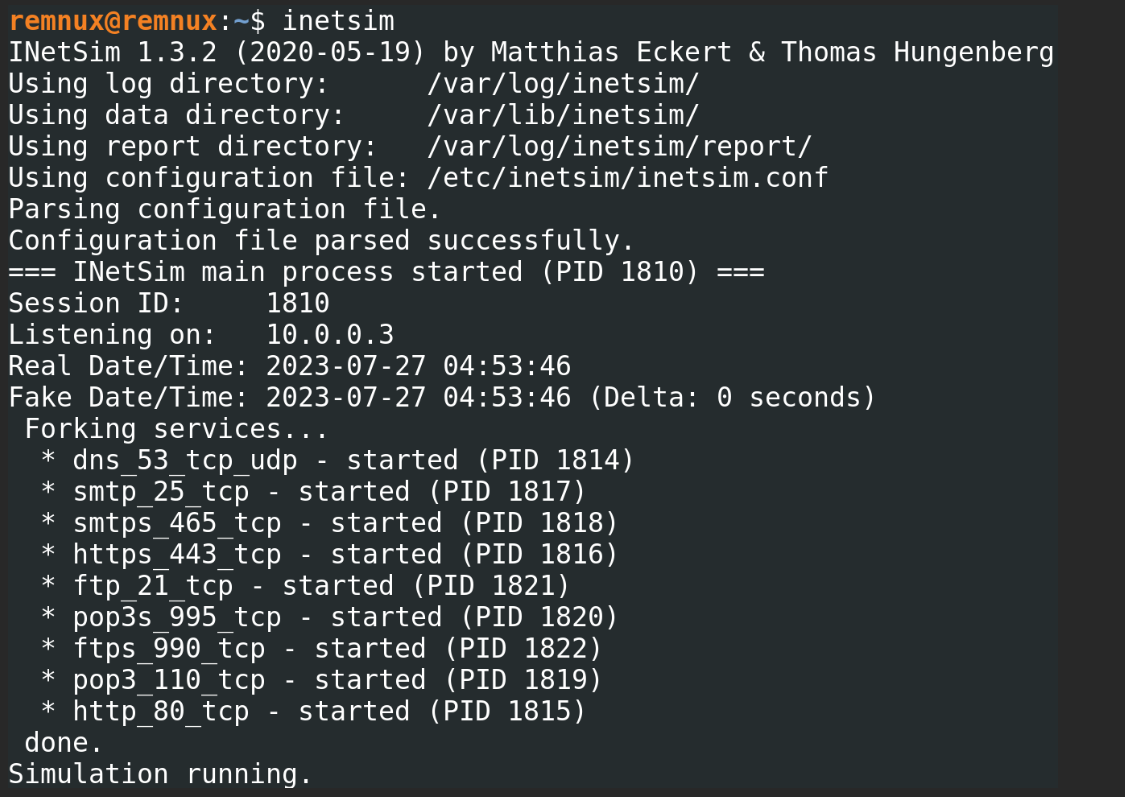The image size is (1125, 797).
Task: Click the /var/log/inetsim/report/ report directory path
Action: tap(618, 146)
